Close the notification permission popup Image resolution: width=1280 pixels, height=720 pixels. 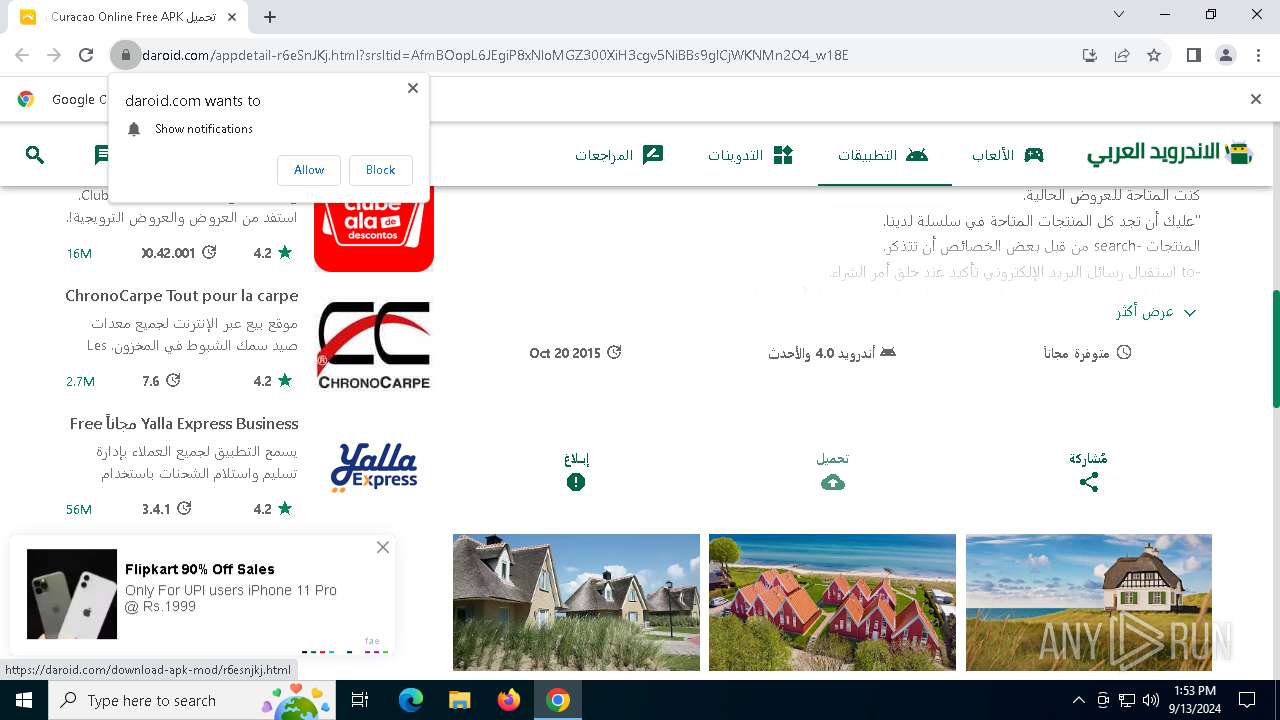tap(413, 88)
